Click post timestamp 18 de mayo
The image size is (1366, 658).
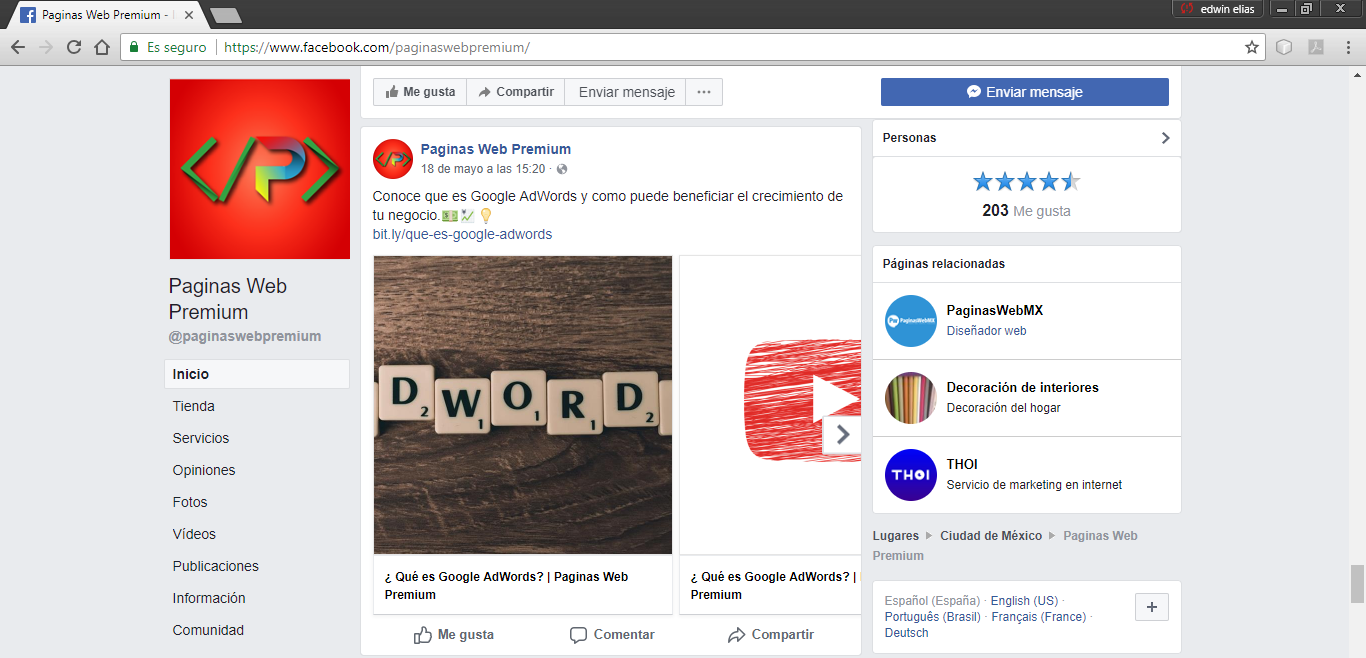click(x=483, y=169)
